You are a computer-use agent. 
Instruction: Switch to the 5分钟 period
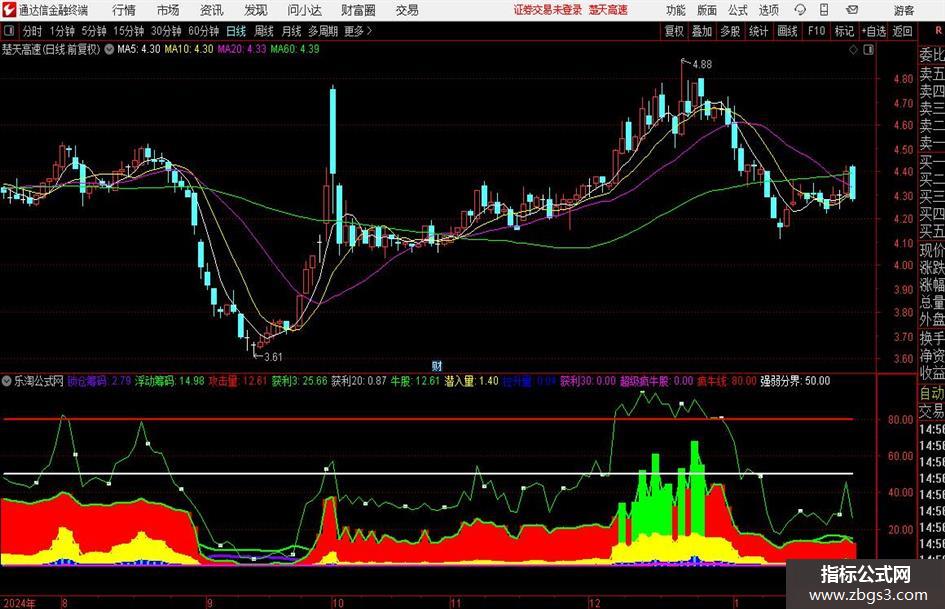click(94, 31)
